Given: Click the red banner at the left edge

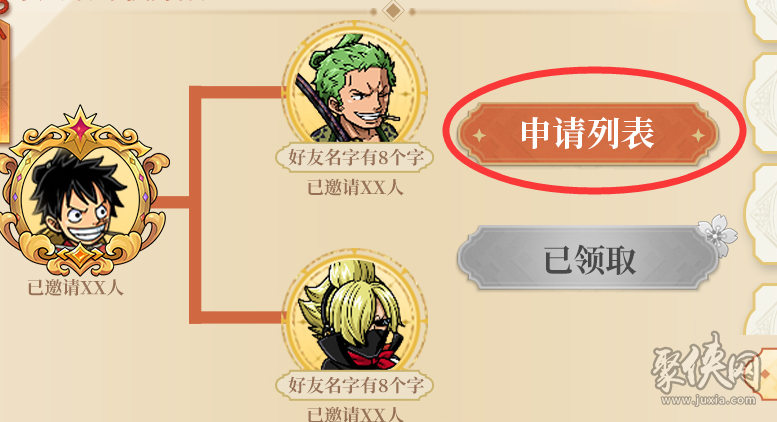Looking at the screenshot, I should click(x=4, y=72).
